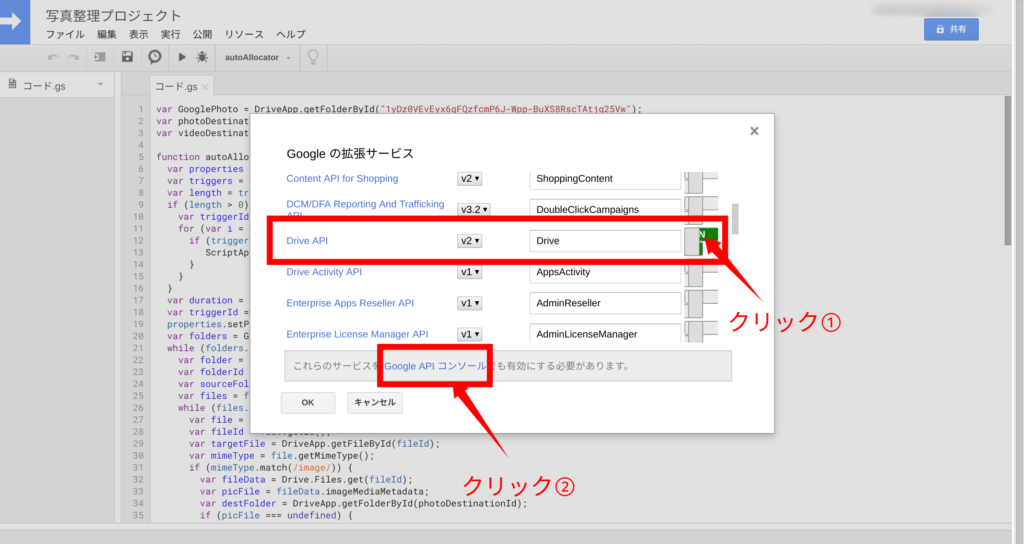Click the AdminLicenseManager identifier field
The width and height of the screenshot is (1024, 544).
pyautogui.click(x=605, y=333)
